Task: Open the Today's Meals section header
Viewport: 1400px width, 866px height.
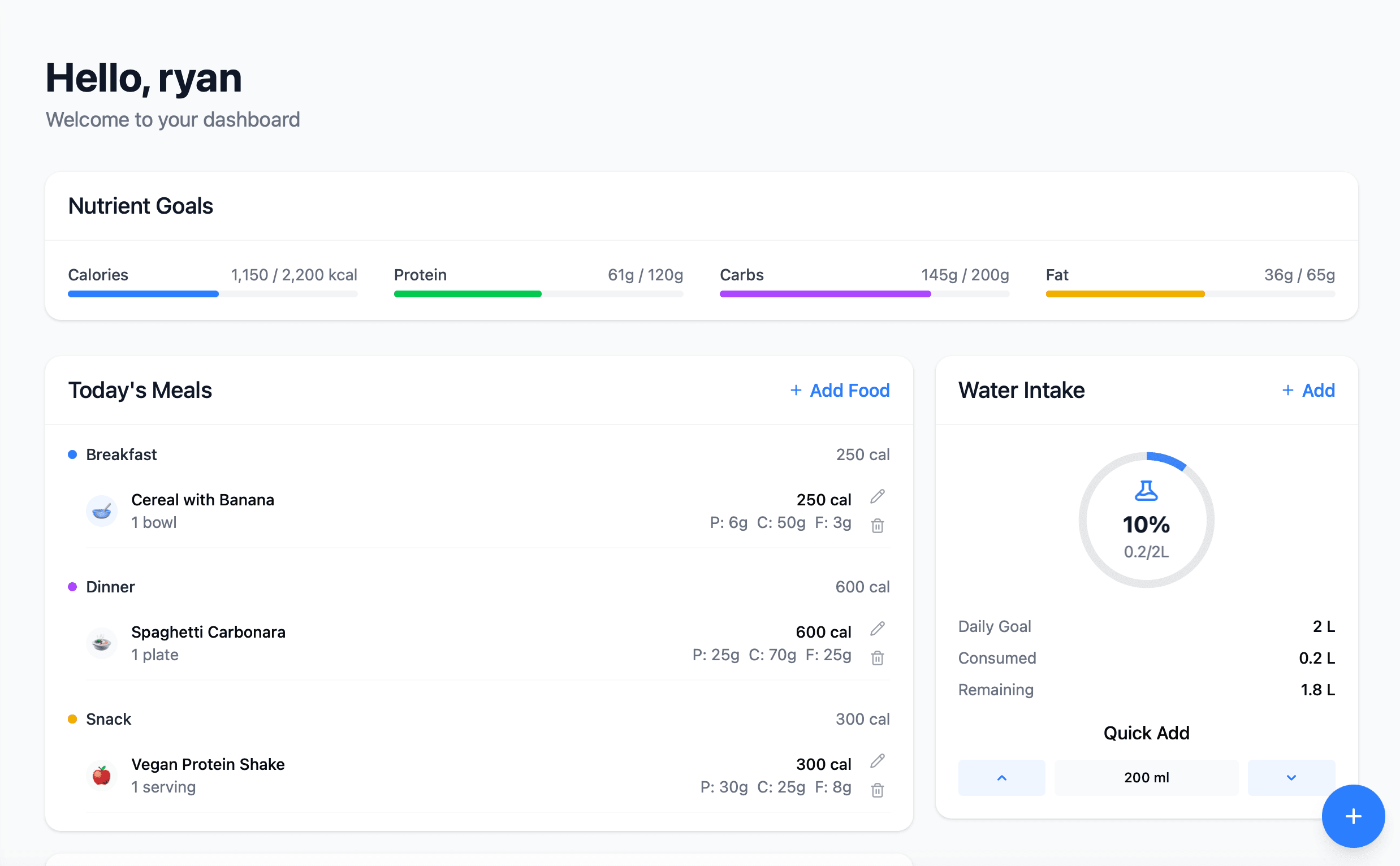Action: click(x=140, y=390)
